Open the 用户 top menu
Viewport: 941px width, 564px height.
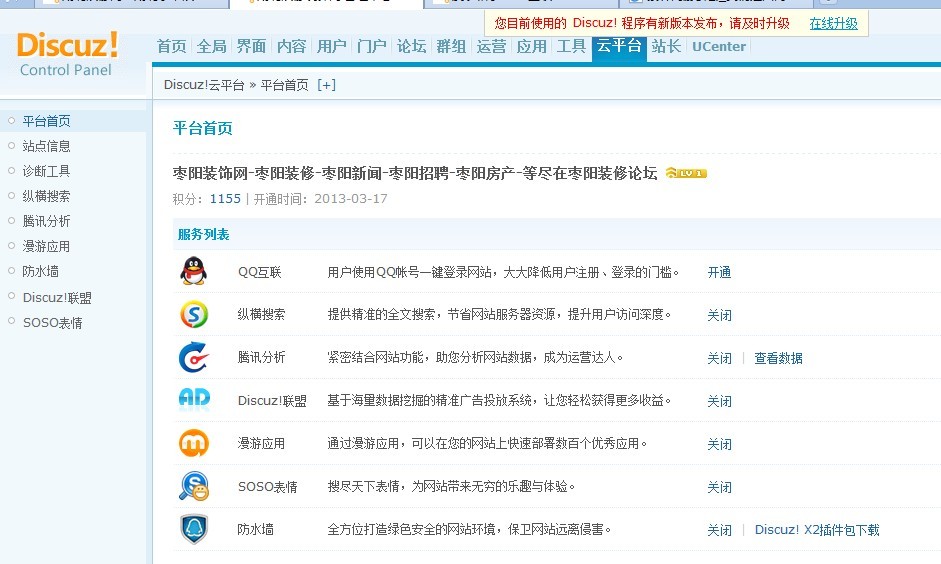pyautogui.click(x=331, y=46)
